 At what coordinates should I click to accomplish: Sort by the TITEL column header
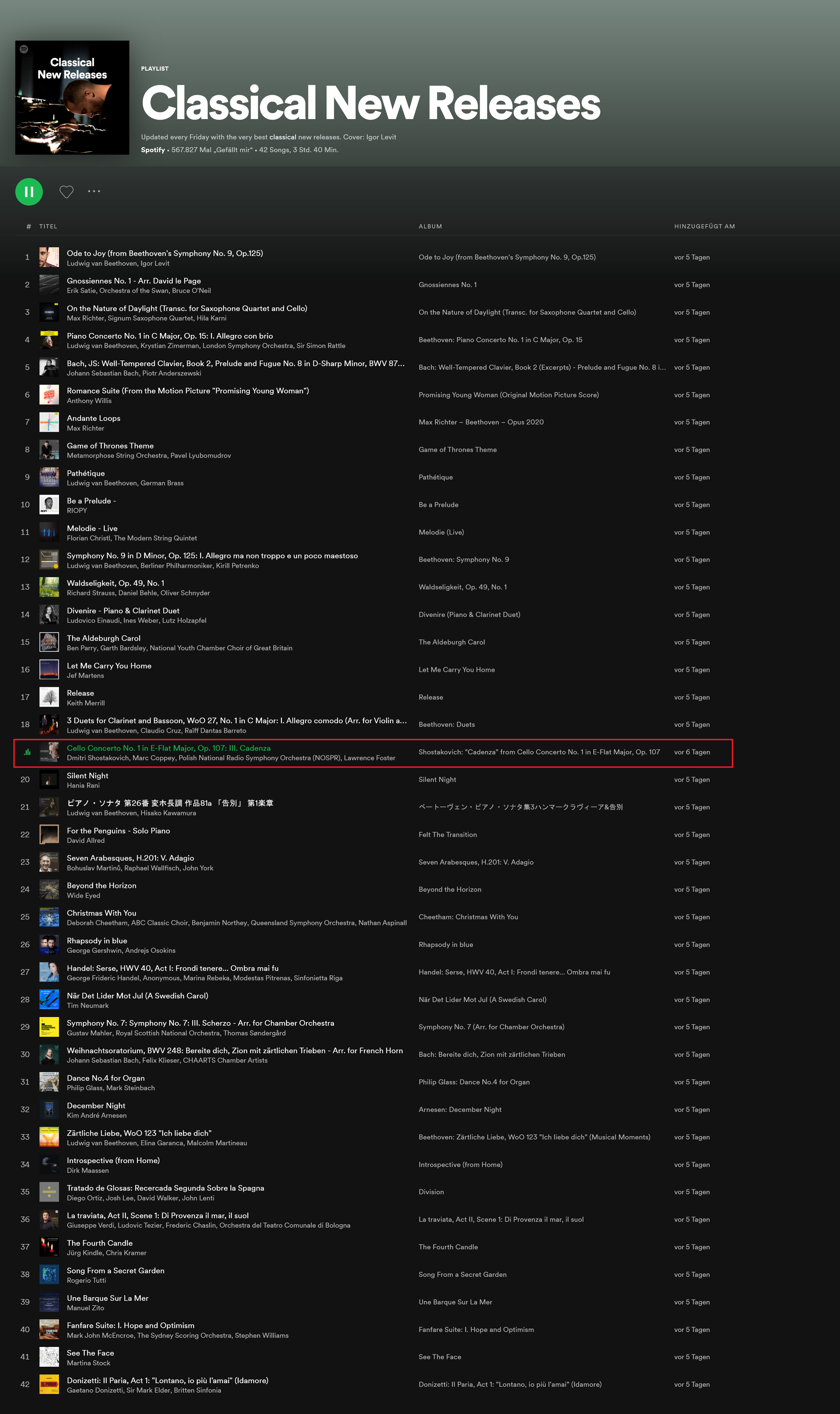click(x=48, y=226)
